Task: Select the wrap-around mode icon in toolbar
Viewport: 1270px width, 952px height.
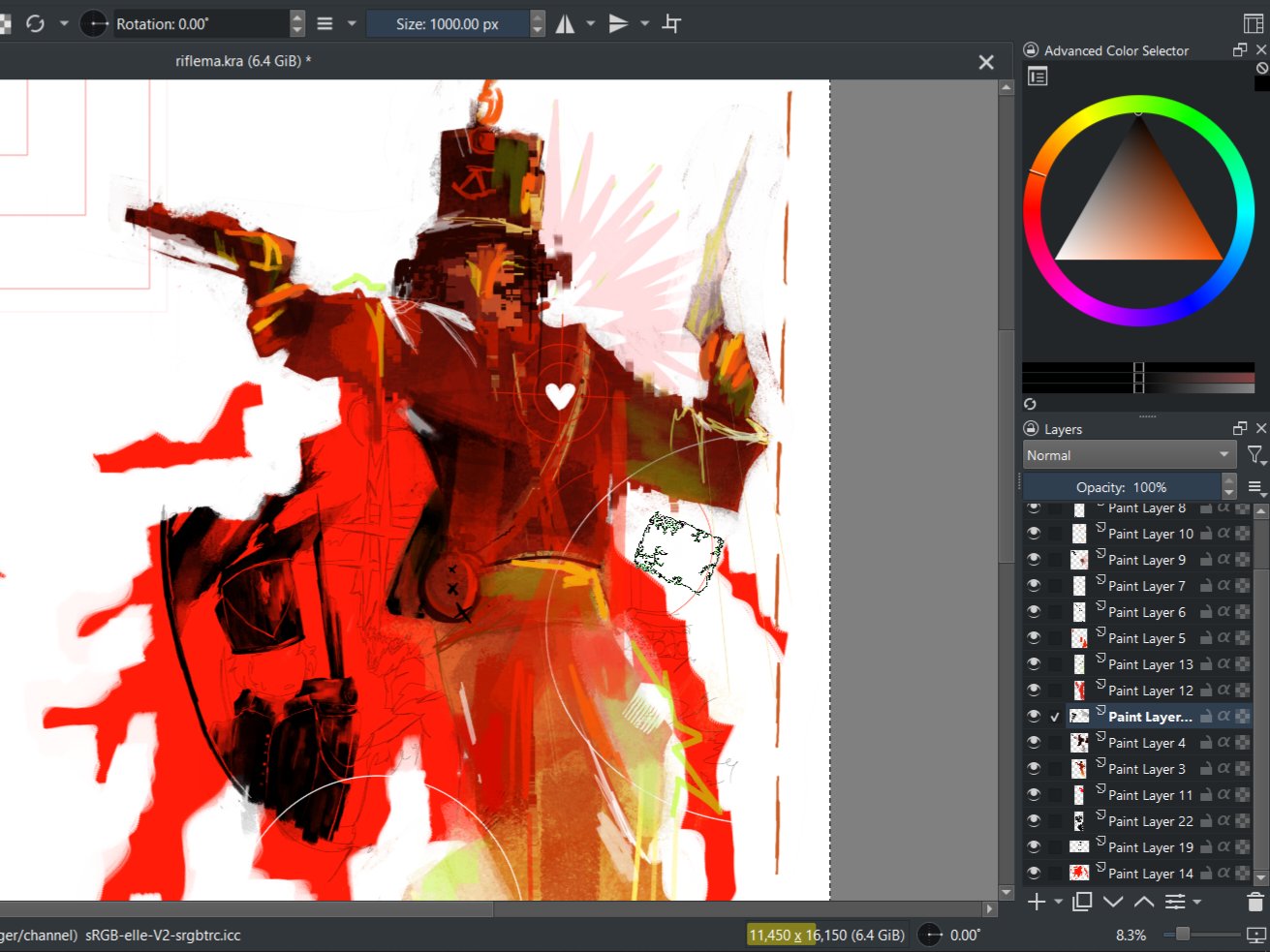Action: [671, 24]
